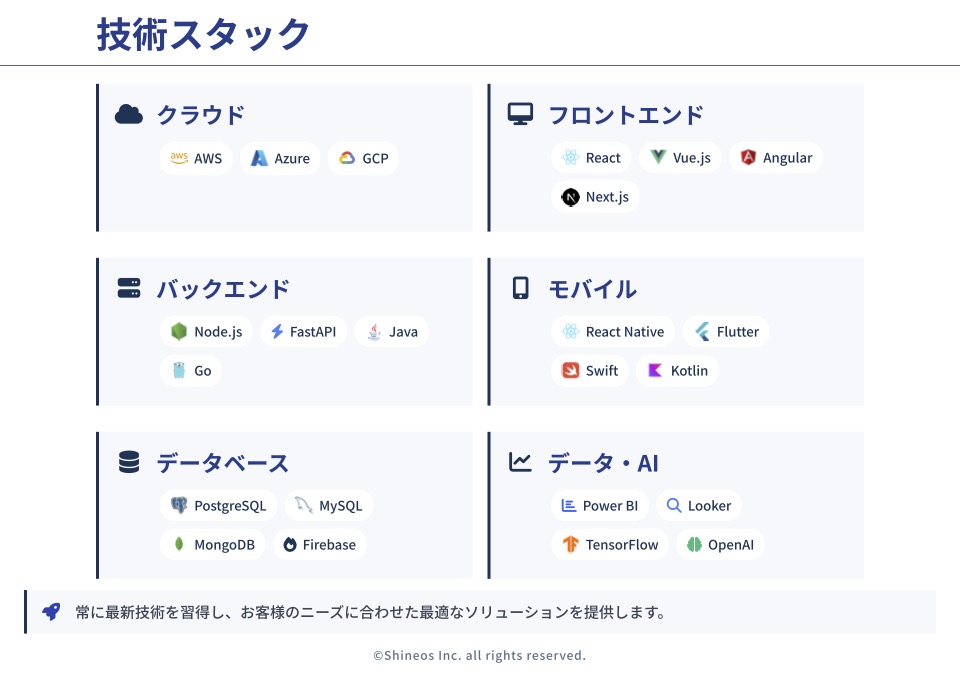Select the FastAPI tag

click(x=303, y=332)
